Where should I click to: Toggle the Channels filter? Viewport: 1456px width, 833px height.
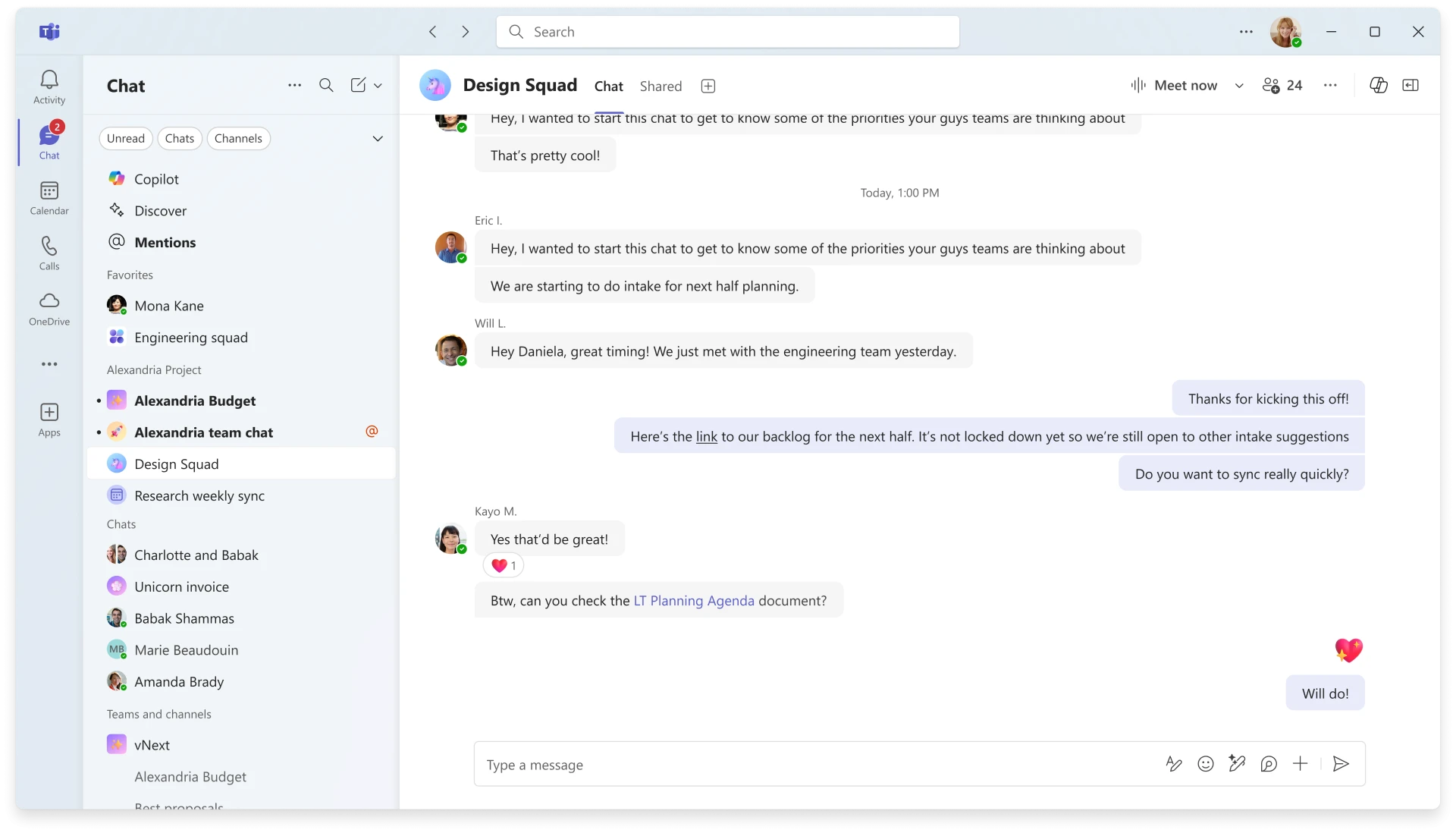coord(237,138)
